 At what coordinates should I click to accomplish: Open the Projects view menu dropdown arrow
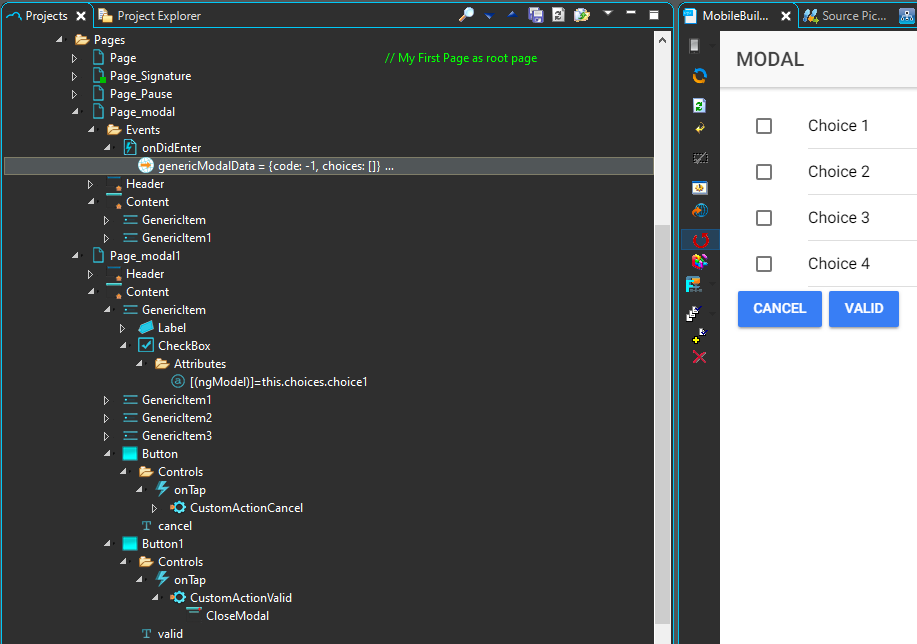click(x=607, y=14)
